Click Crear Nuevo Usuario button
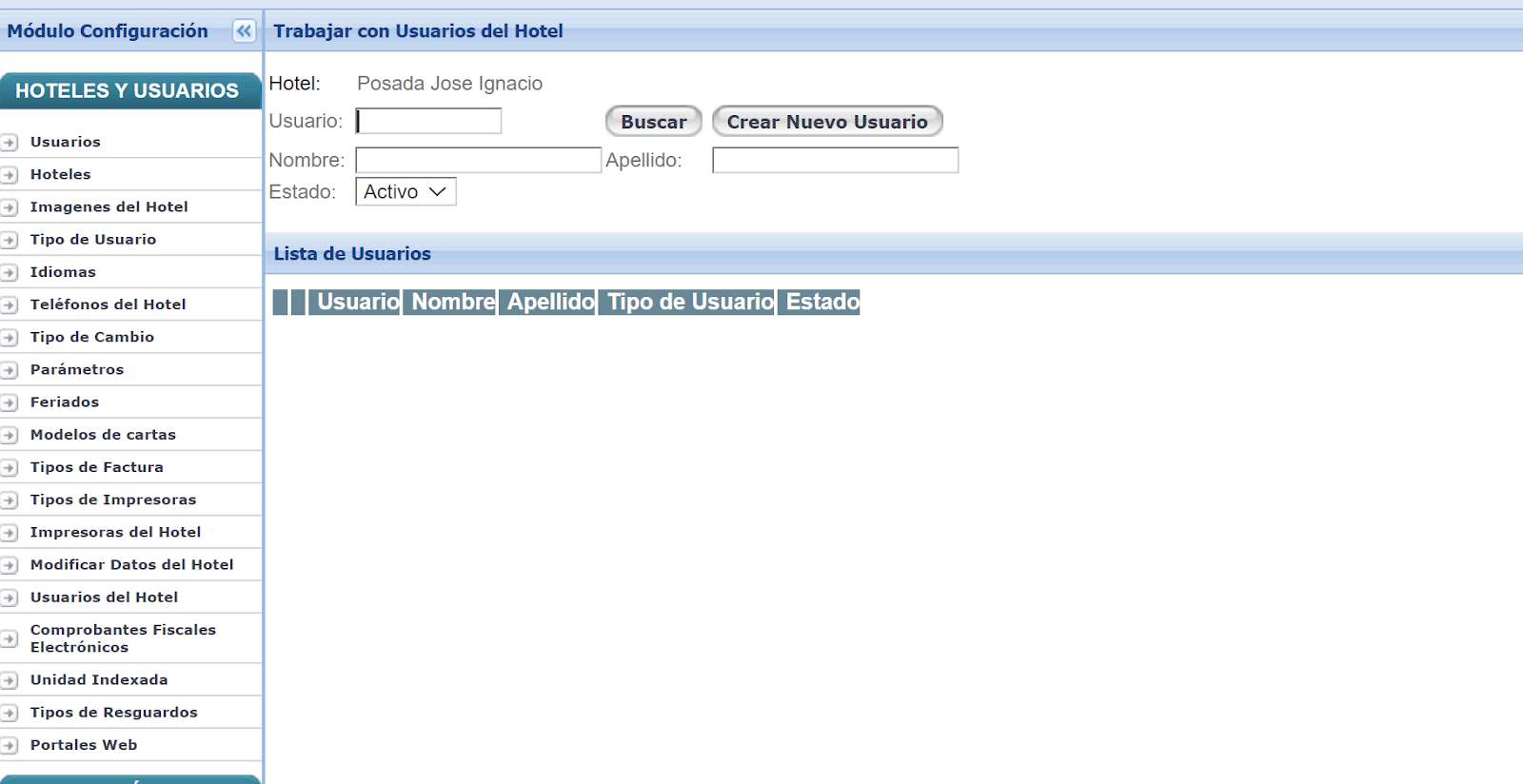 tap(826, 122)
